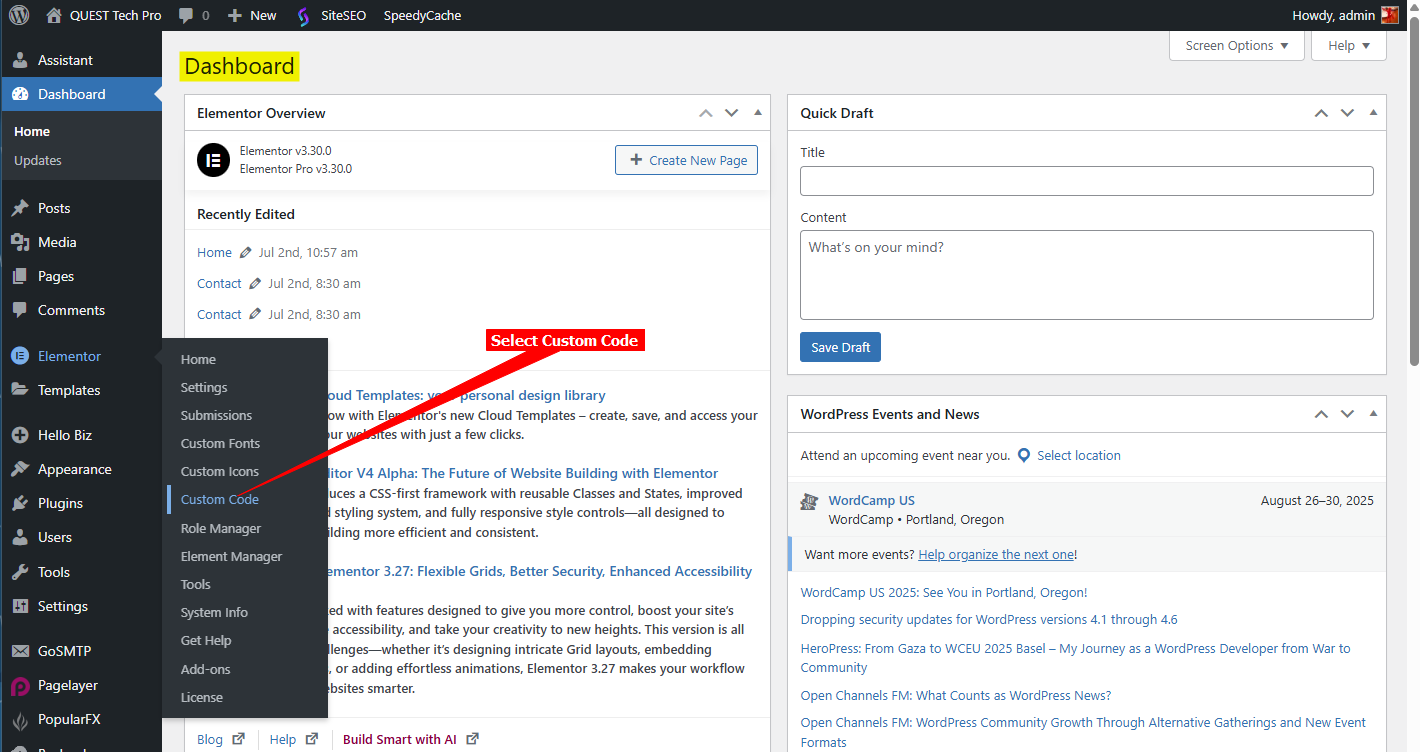Click the Dashboard gauge icon
This screenshot has width=1420, height=752.
pos(20,94)
